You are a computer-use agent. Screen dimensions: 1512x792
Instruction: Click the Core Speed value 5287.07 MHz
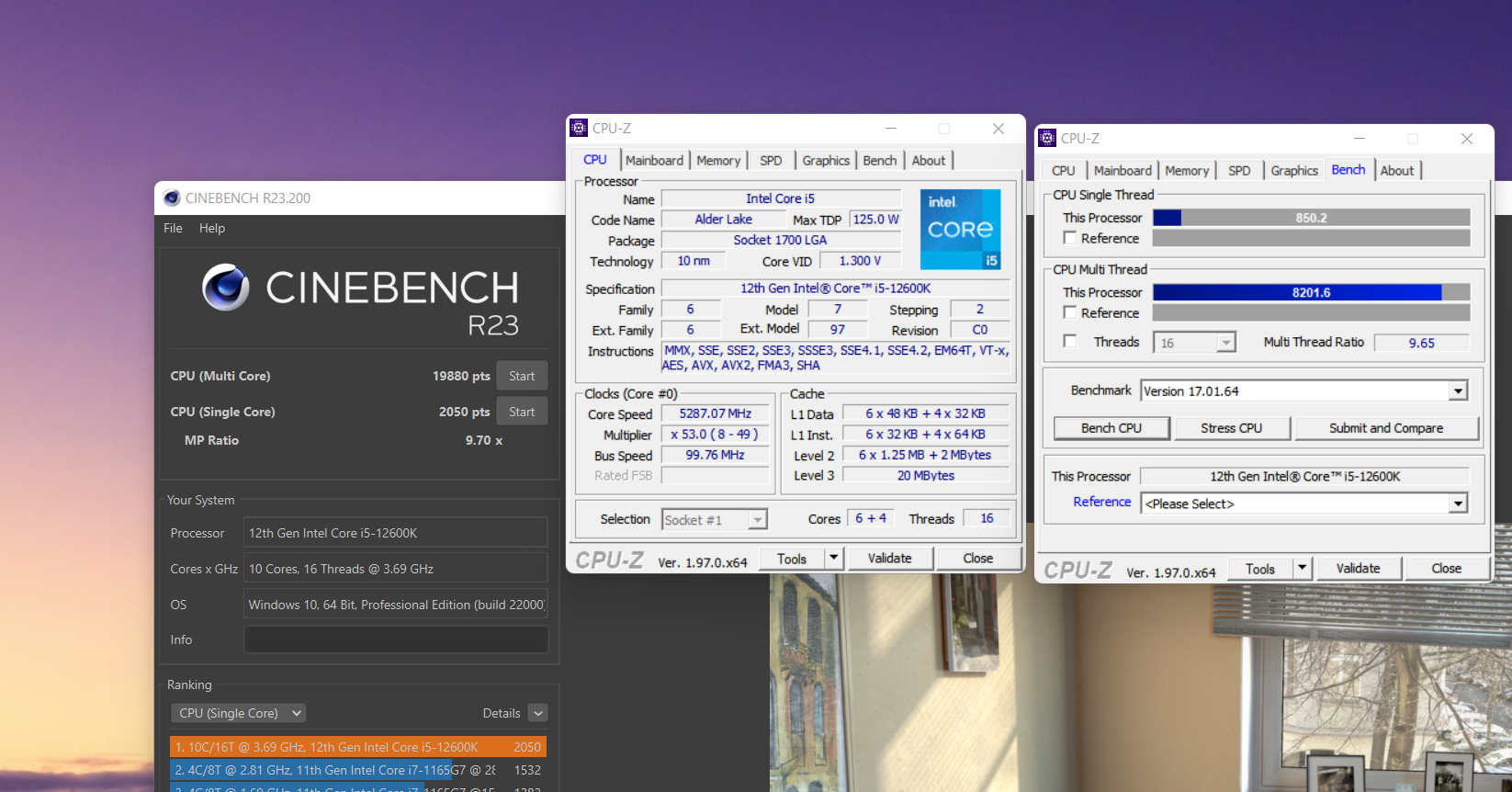click(x=716, y=413)
